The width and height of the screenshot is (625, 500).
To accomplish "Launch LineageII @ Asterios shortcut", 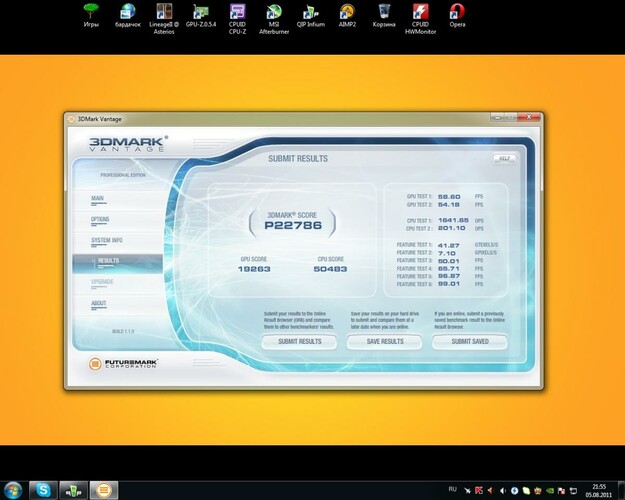I will [164, 19].
